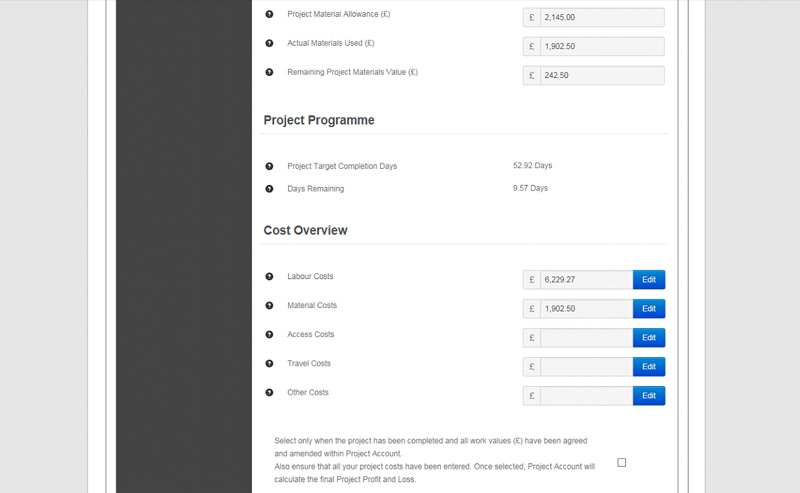Show help for Project Target Completion Days
800x493 pixels.
point(269,166)
